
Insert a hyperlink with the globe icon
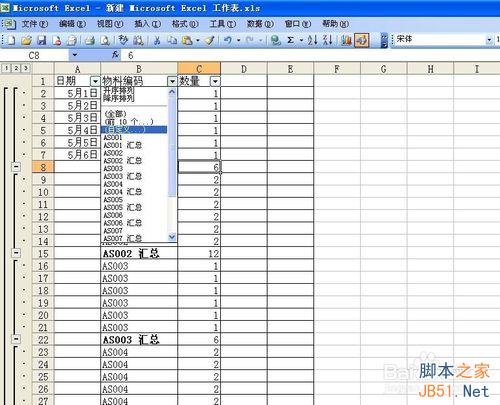pyautogui.click(x=275, y=40)
